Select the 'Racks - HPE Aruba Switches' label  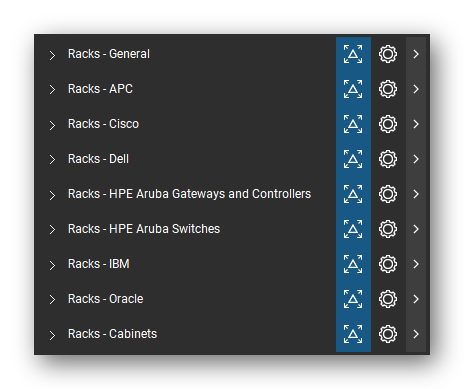coord(144,229)
